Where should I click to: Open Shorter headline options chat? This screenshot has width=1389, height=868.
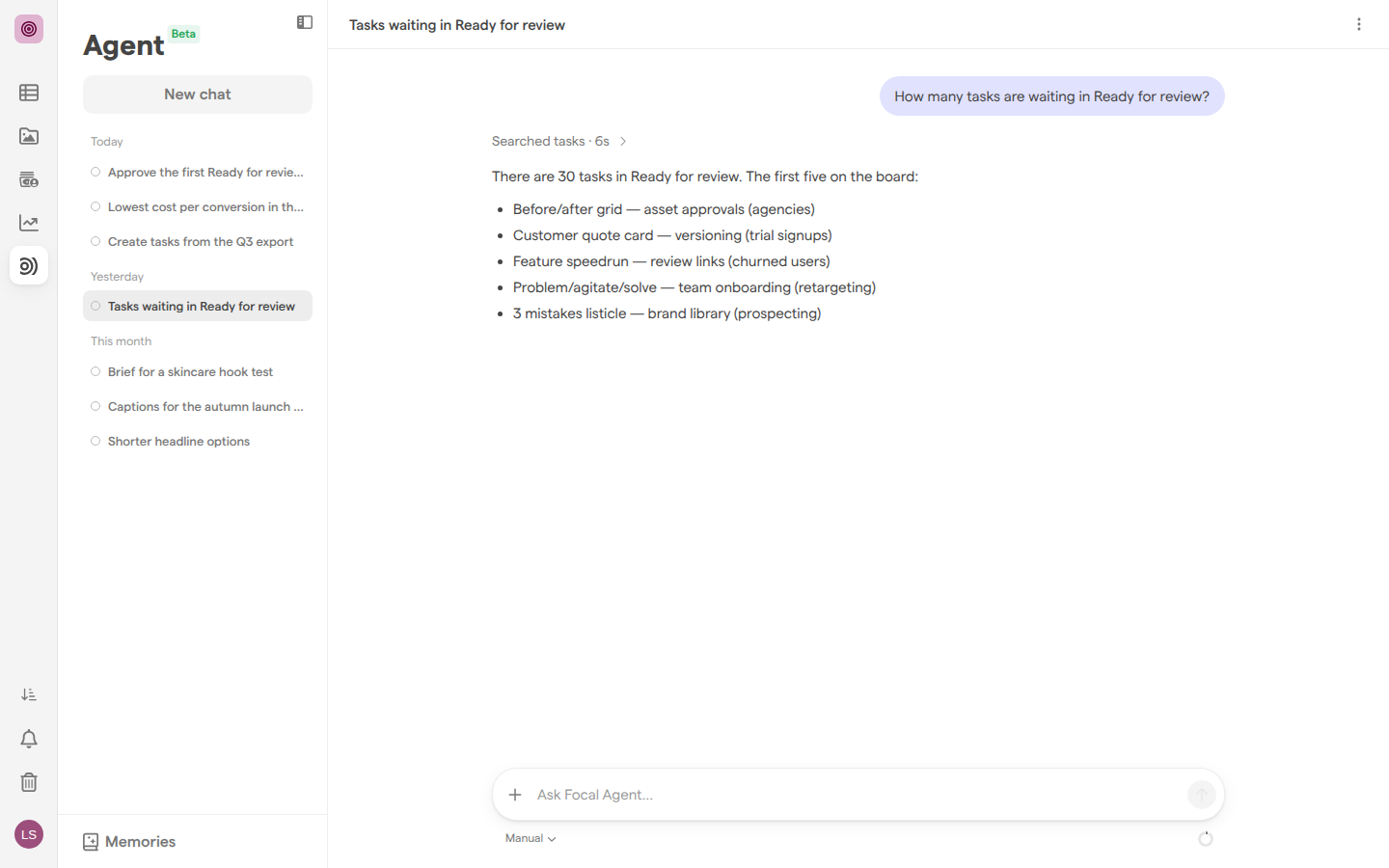198,442
